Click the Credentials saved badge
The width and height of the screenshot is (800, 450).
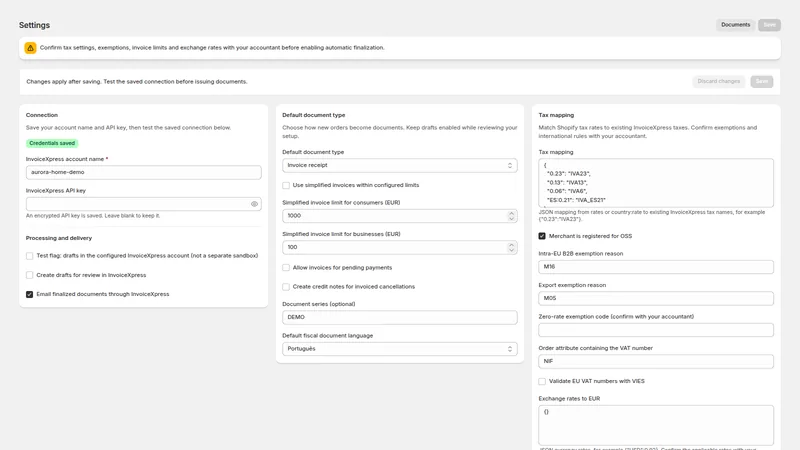52,143
